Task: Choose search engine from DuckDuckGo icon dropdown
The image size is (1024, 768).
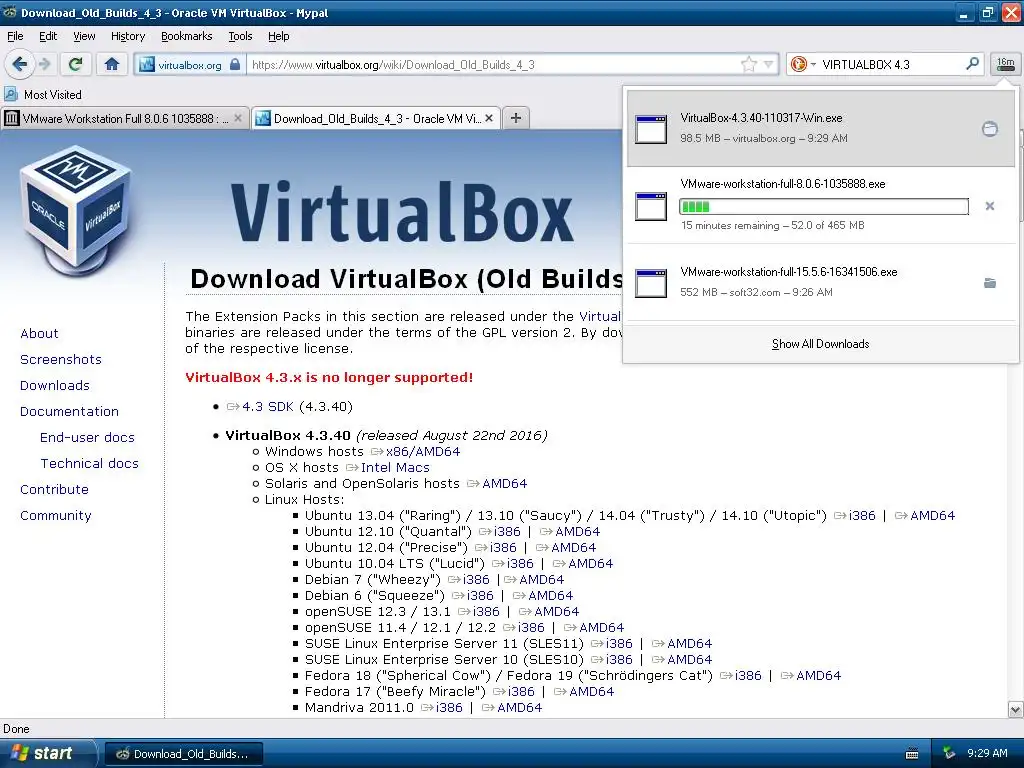Action: (803, 64)
